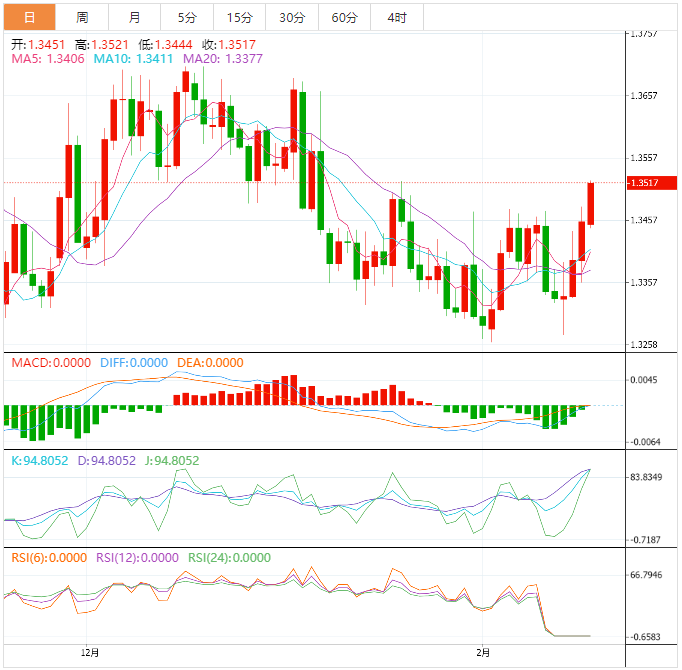Click the red 1.3517 current price tag
Viewport: 682px width, 670px height.
(x=652, y=183)
